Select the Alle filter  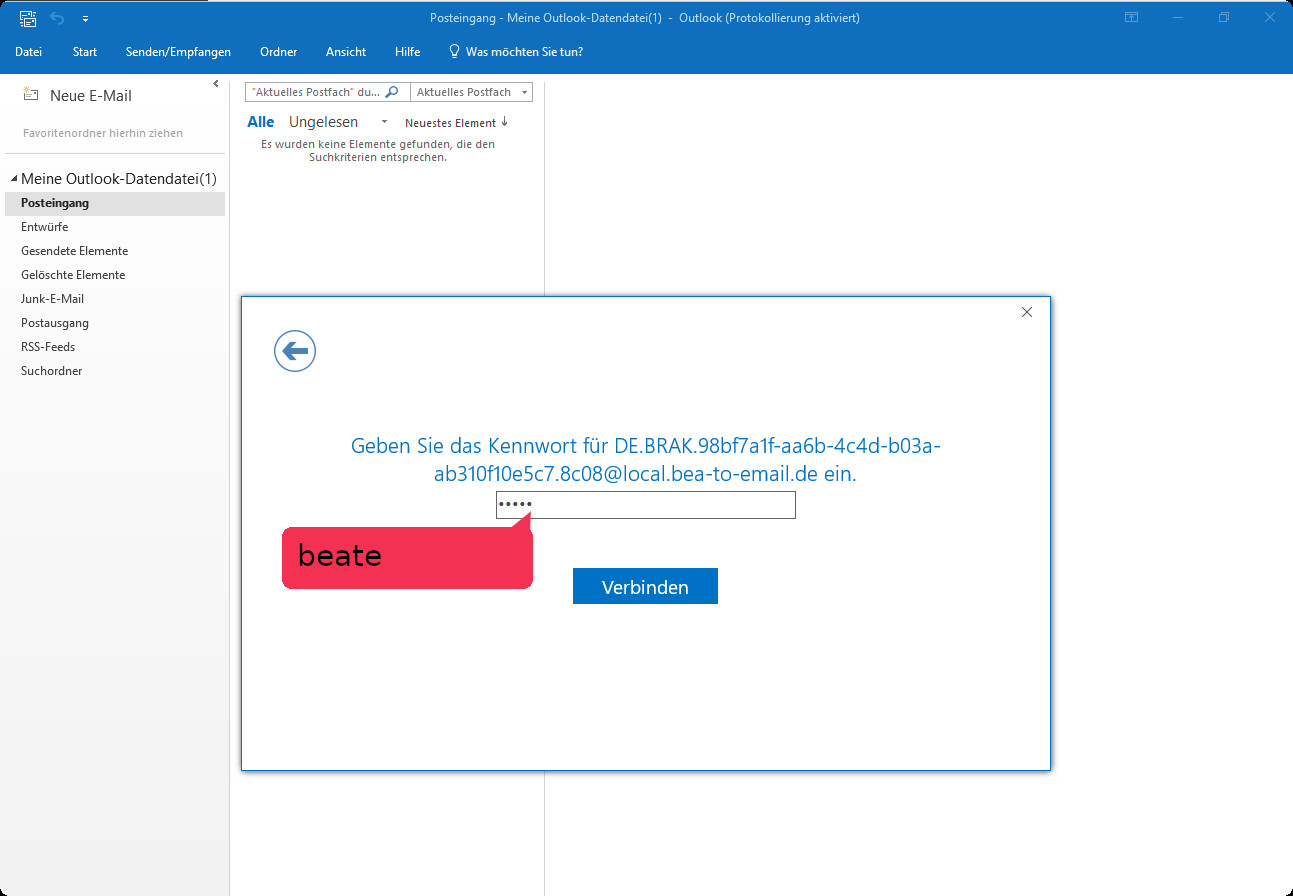click(261, 122)
